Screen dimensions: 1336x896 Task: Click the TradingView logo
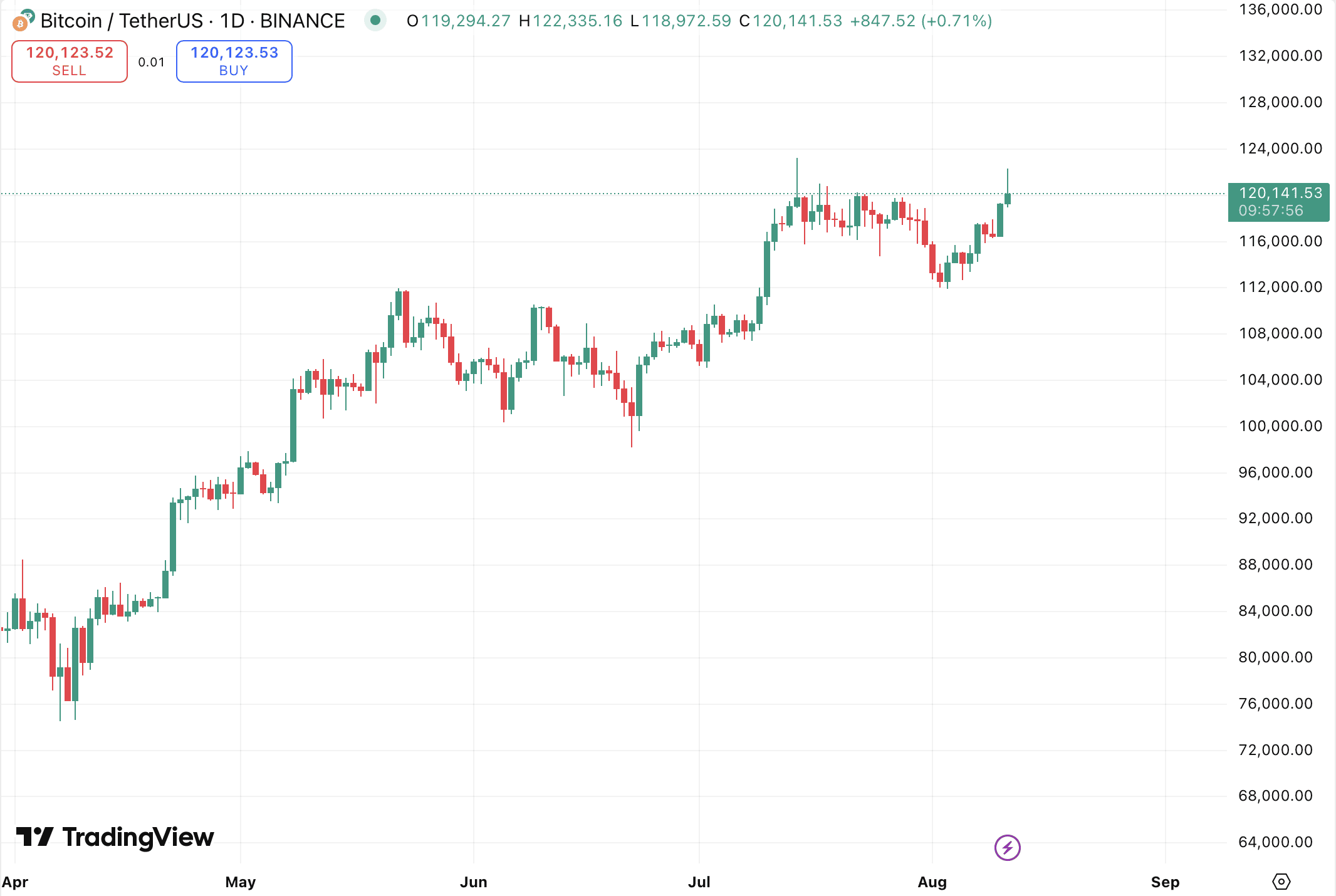[115, 837]
